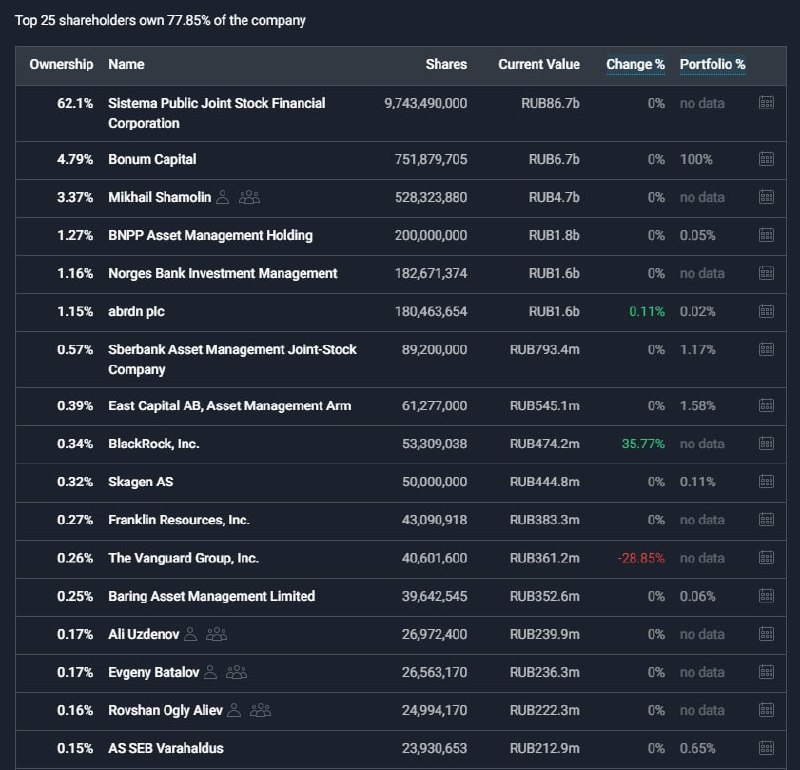The height and width of the screenshot is (770, 800).
Task: Click the AS SEB Varahaldus calendar icon
Action: click(x=766, y=748)
